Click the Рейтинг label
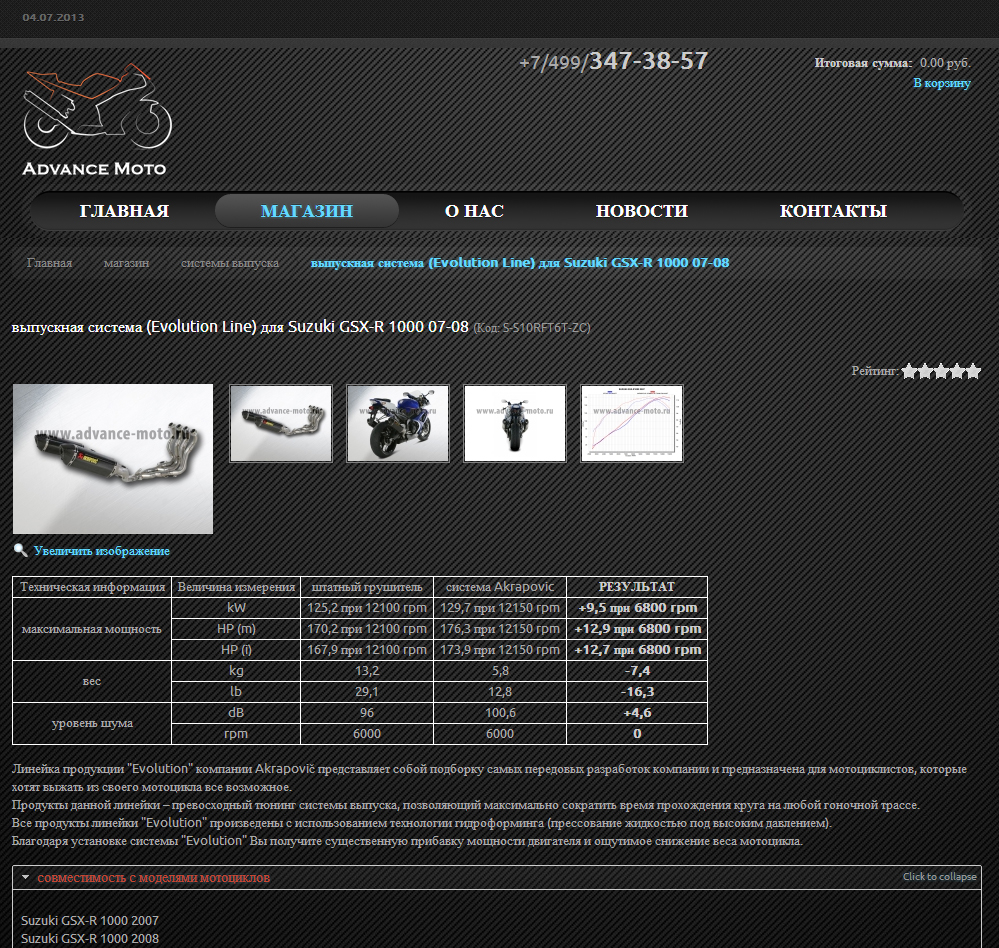 point(875,371)
